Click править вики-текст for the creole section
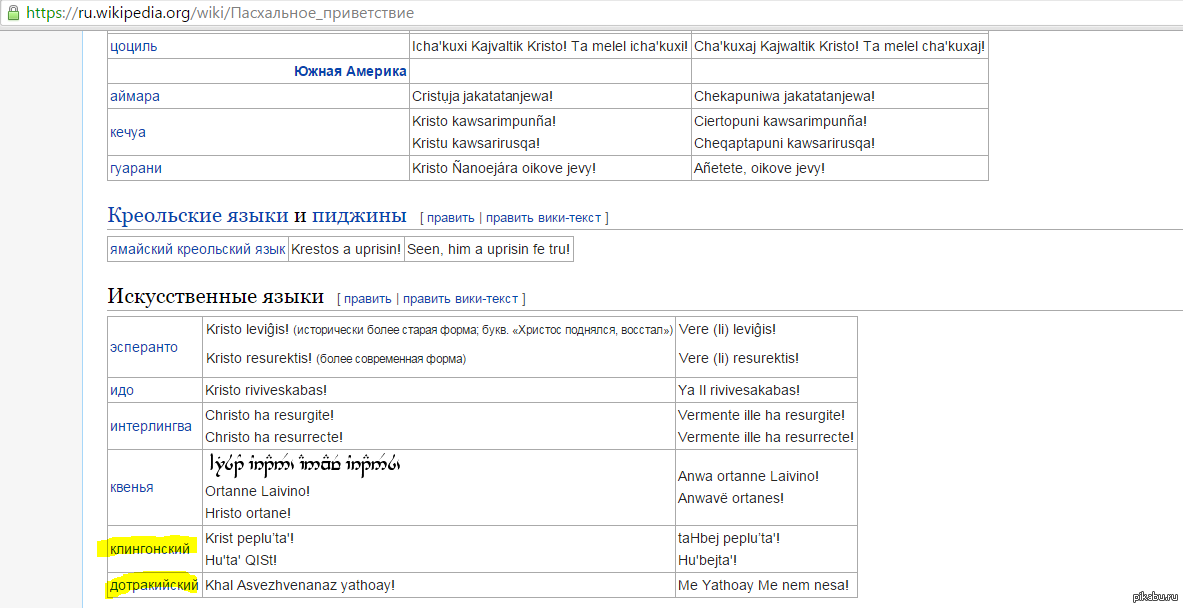This screenshot has width=1183, height=608. click(544, 217)
